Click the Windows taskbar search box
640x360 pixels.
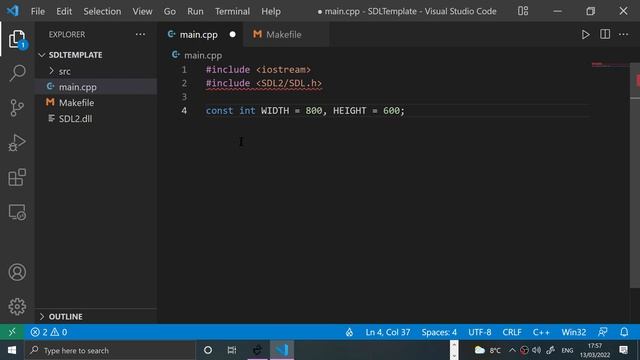tap(110, 350)
